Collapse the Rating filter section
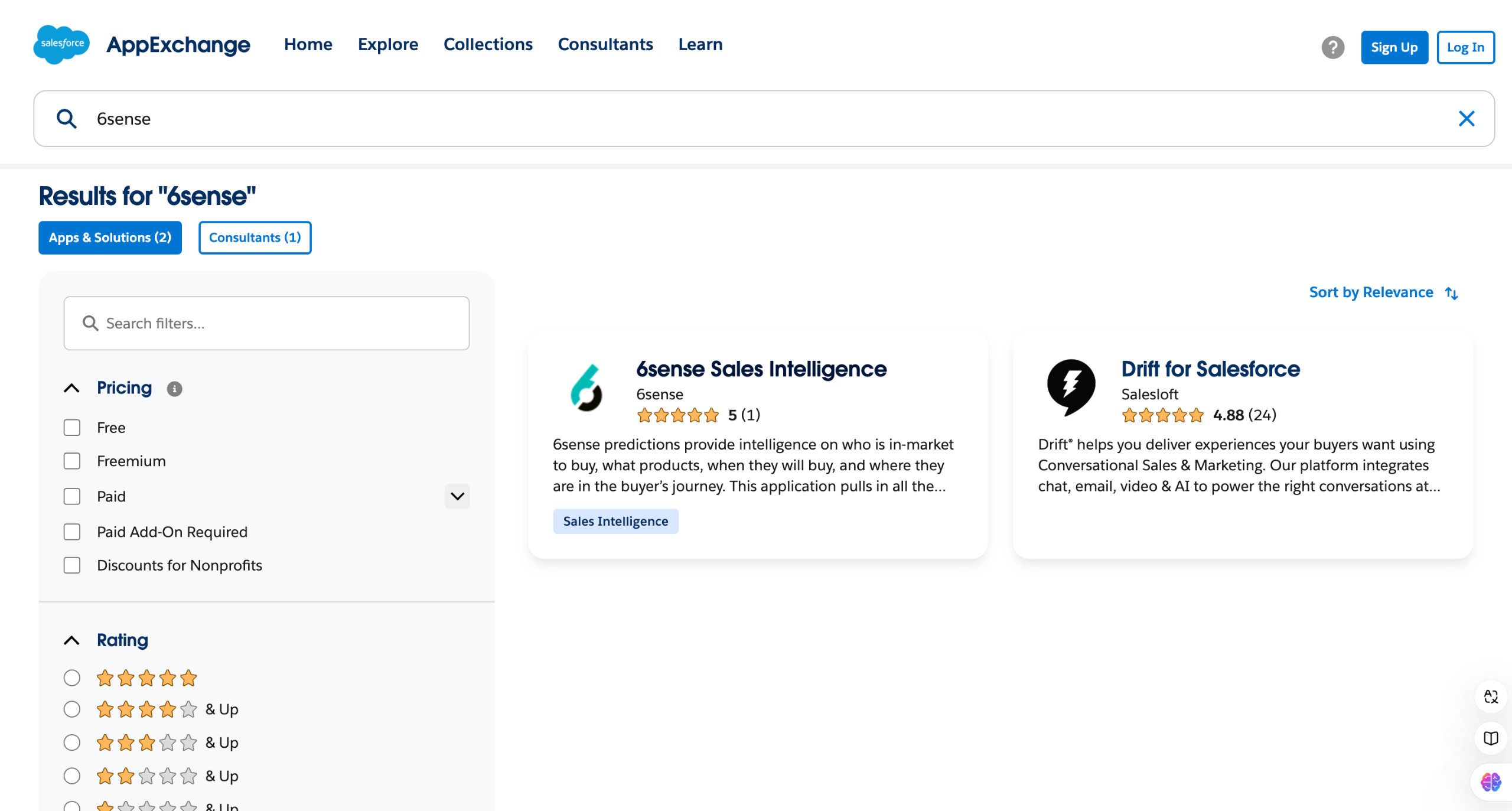The height and width of the screenshot is (811, 1512). click(71, 640)
